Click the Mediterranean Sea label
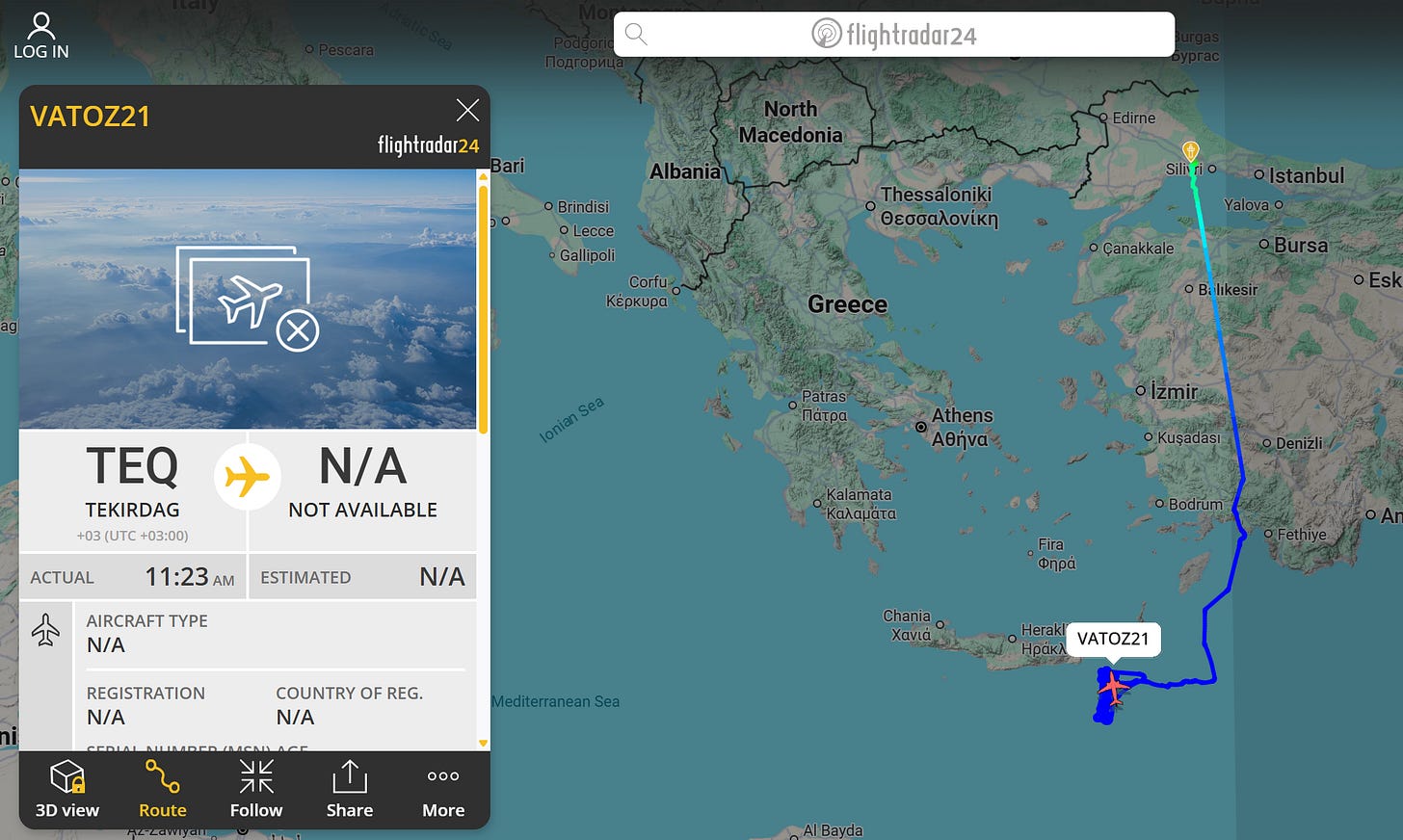The image size is (1403, 840). pyautogui.click(x=555, y=701)
